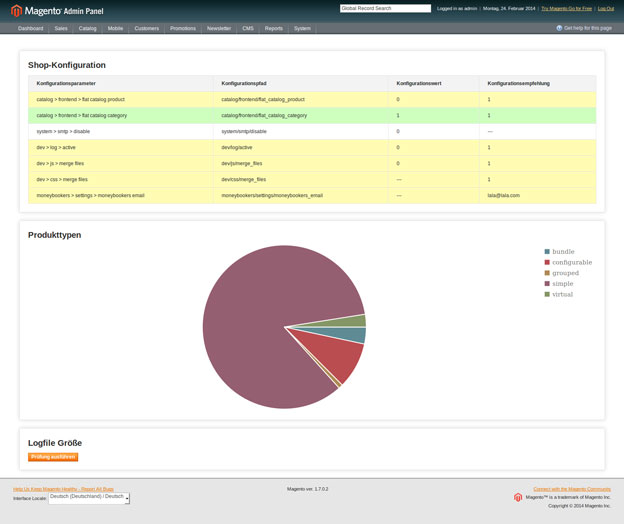Image resolution: width=624 pixels, height=524 pixels.
Task: Click the Konfigurationswert column header
Action: (x=419, y=84)
